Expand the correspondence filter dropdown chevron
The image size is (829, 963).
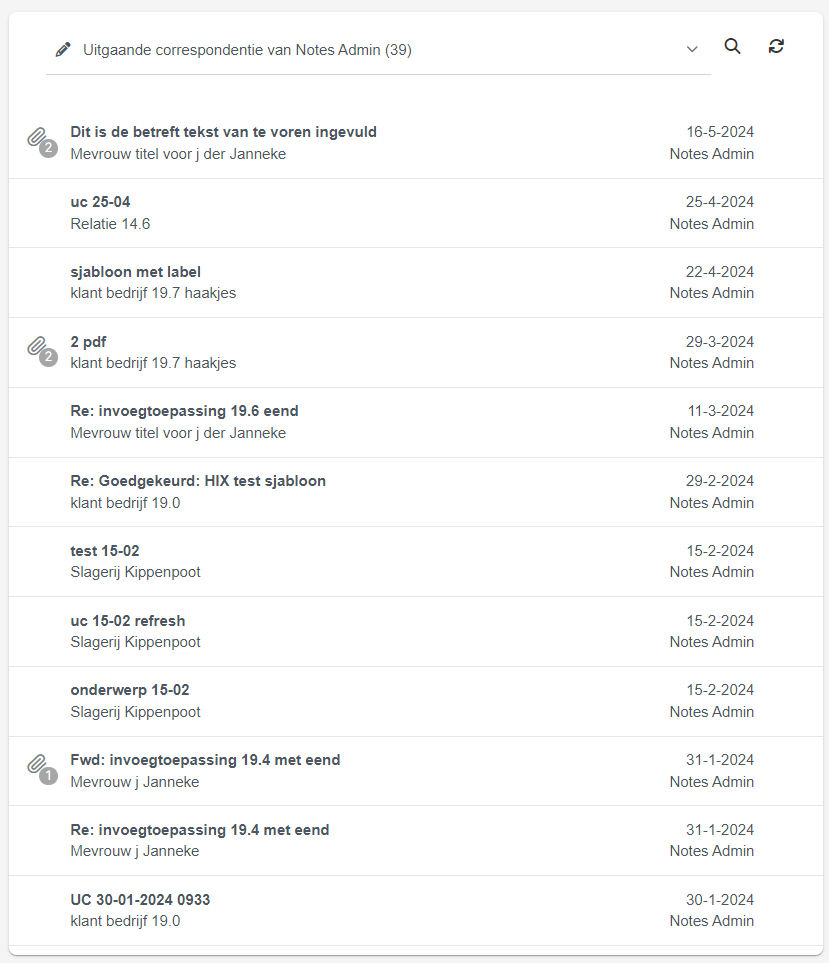point(692,49)
